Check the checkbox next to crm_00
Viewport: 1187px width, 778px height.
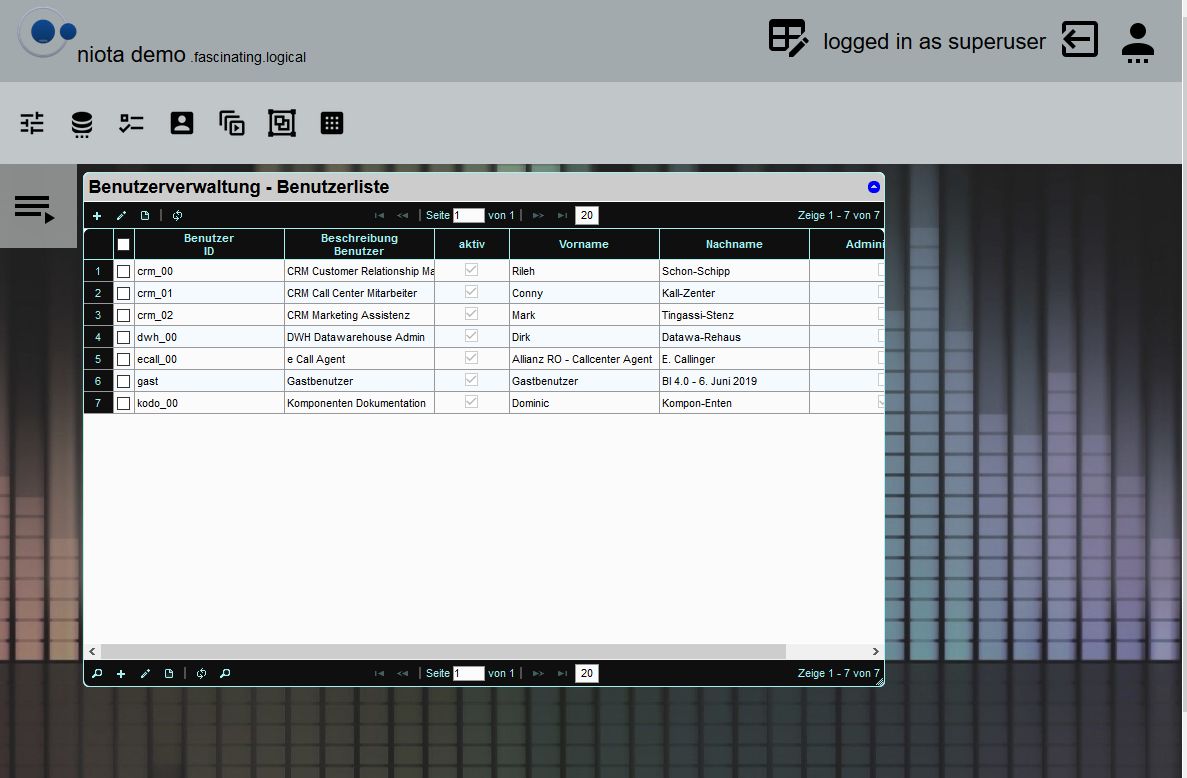tap(123, 270)
